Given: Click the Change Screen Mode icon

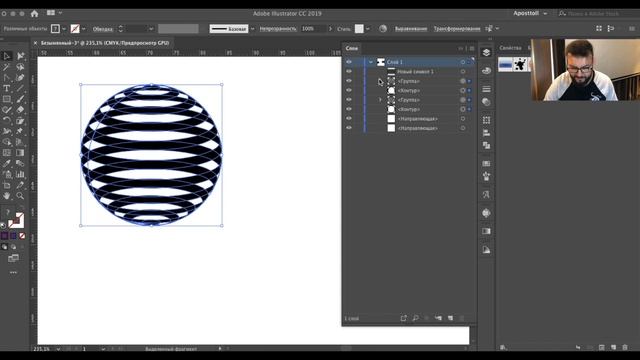Looking at the screenshot, I should pos(13,258).
